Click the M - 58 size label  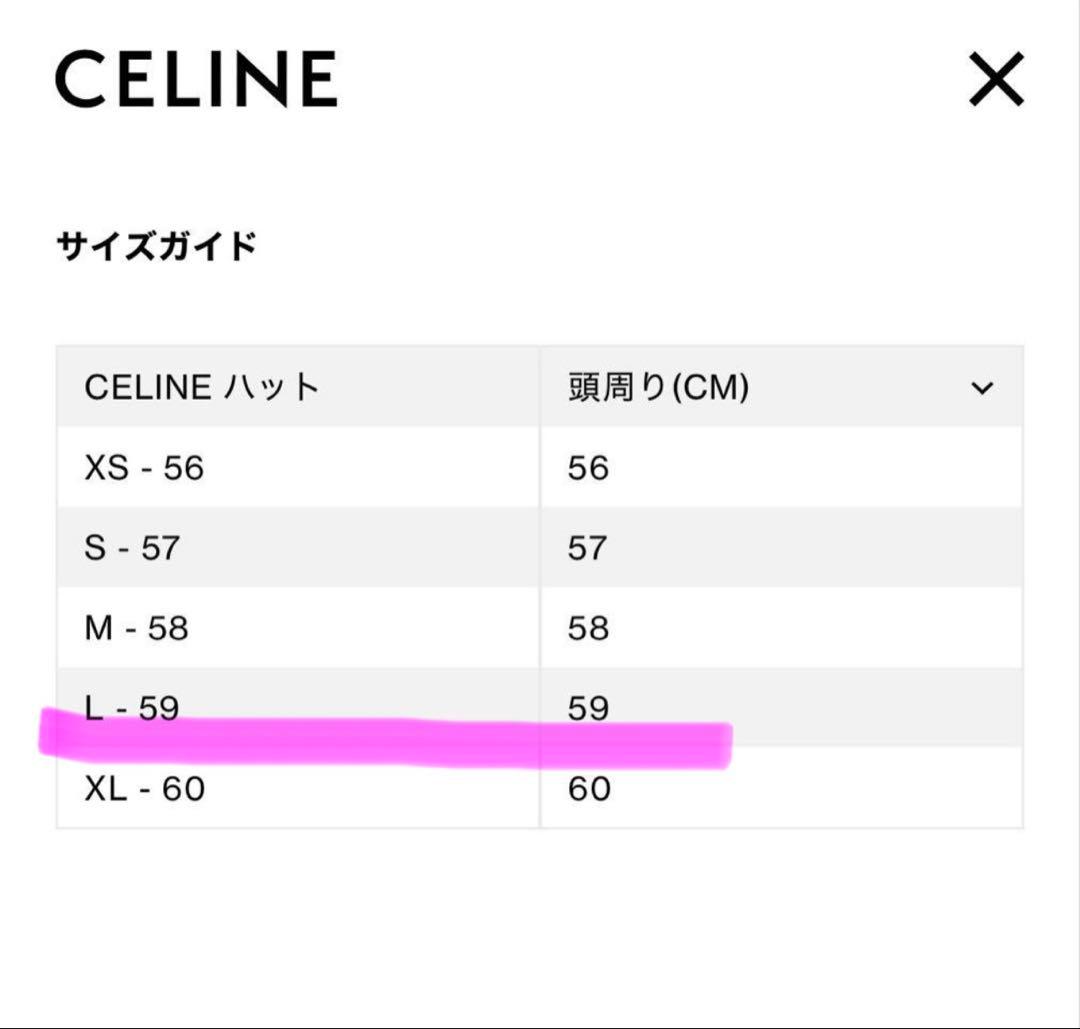pos(135,627)
